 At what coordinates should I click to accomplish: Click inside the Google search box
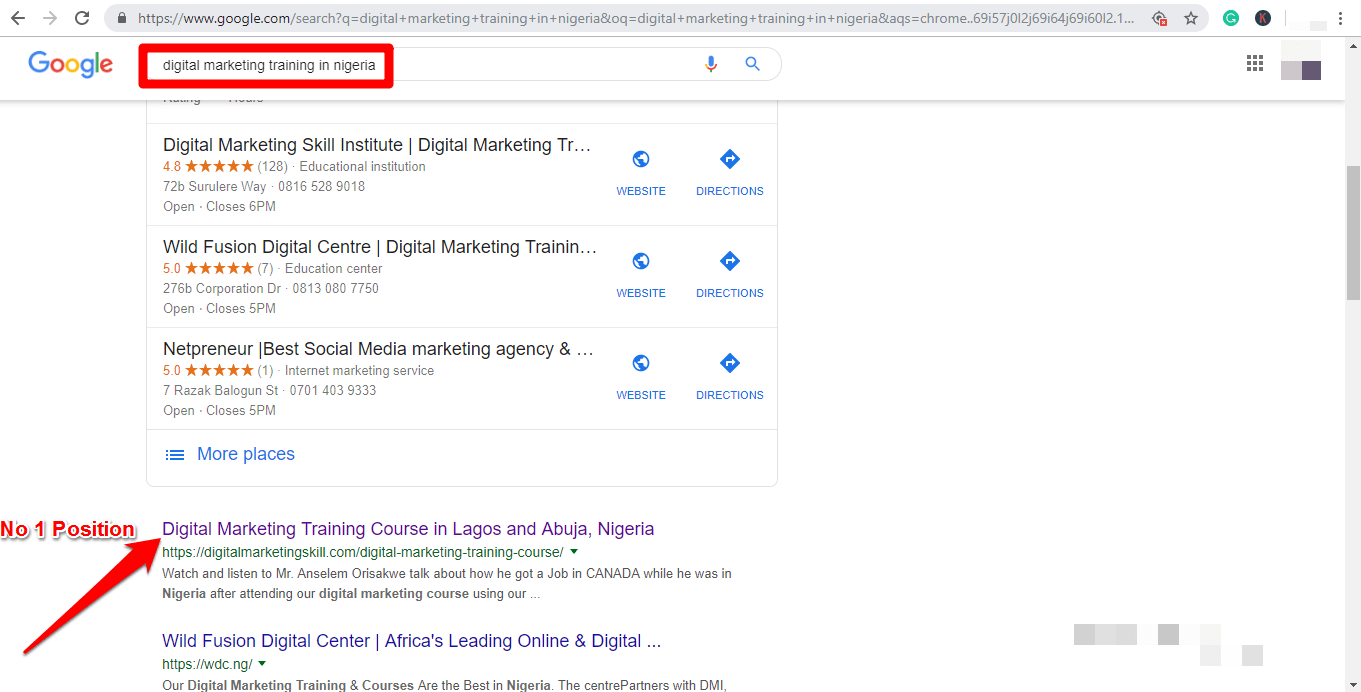tap(540, 65)
